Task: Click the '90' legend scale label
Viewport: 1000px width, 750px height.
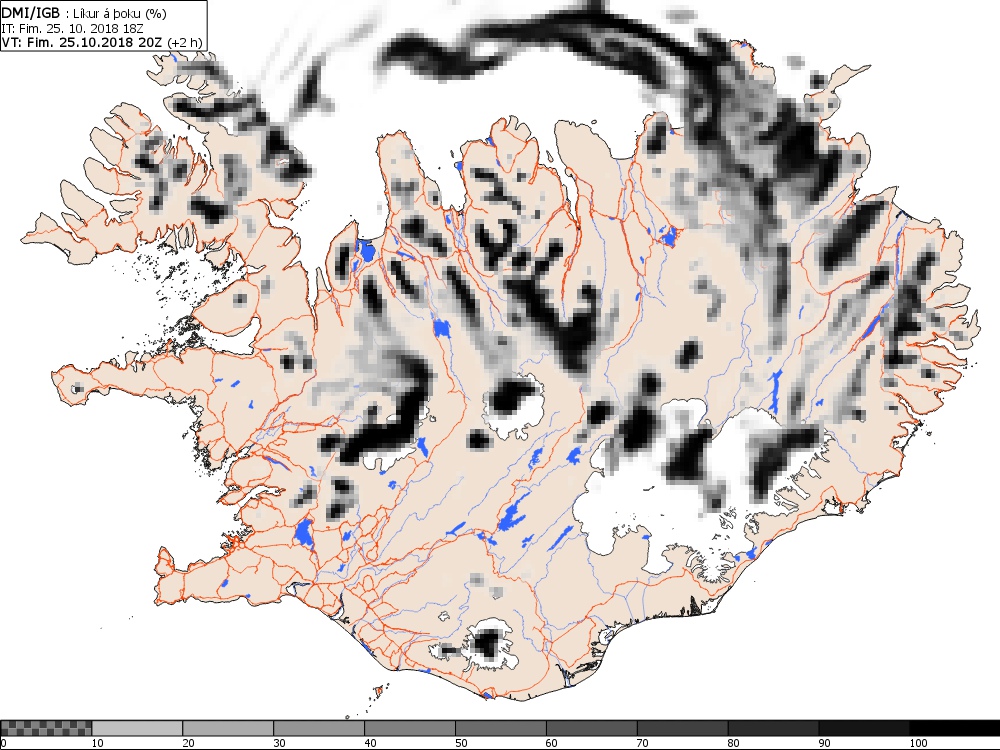Action: click(x=824, y=743)
